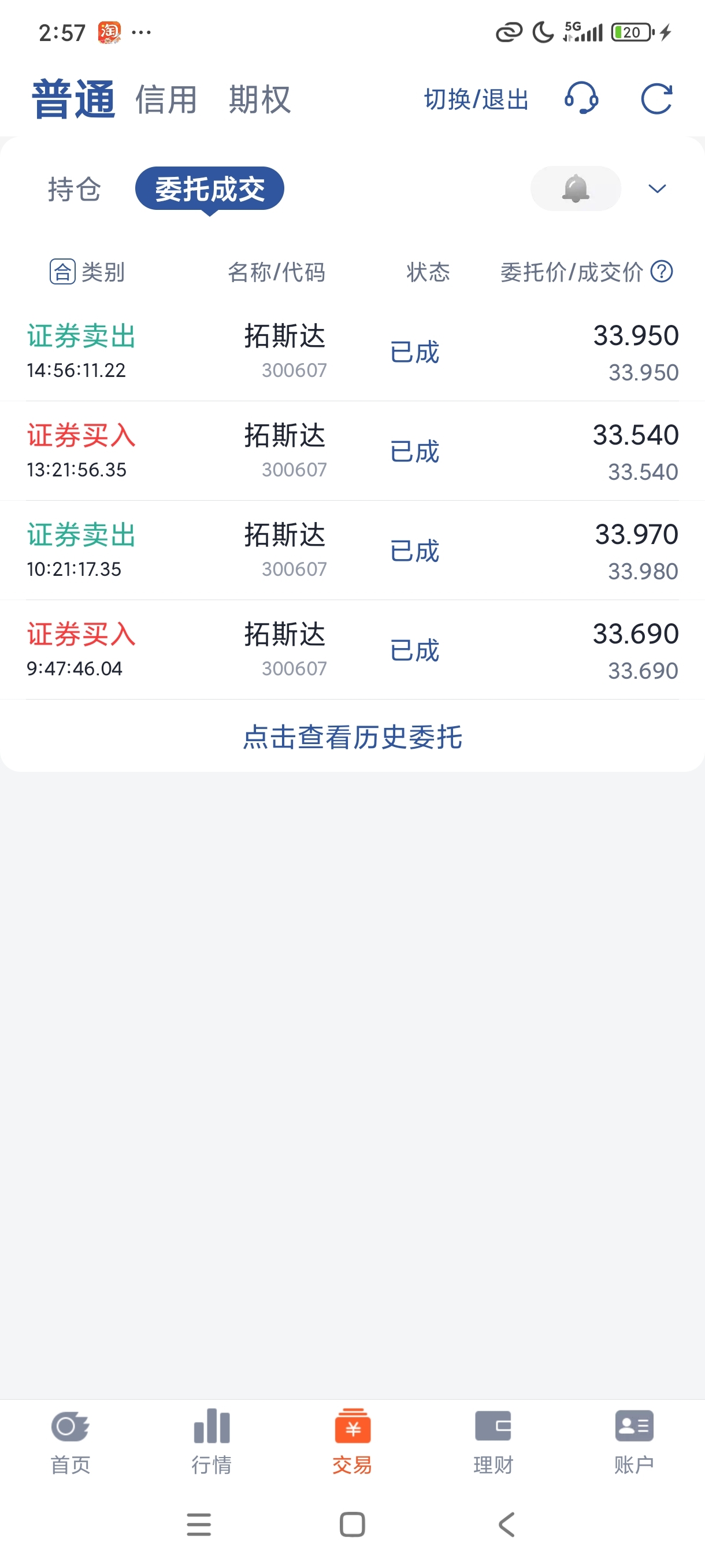The image size is (705, 1568).
Task: Select the 委托成交 tab
Action: 209,188
